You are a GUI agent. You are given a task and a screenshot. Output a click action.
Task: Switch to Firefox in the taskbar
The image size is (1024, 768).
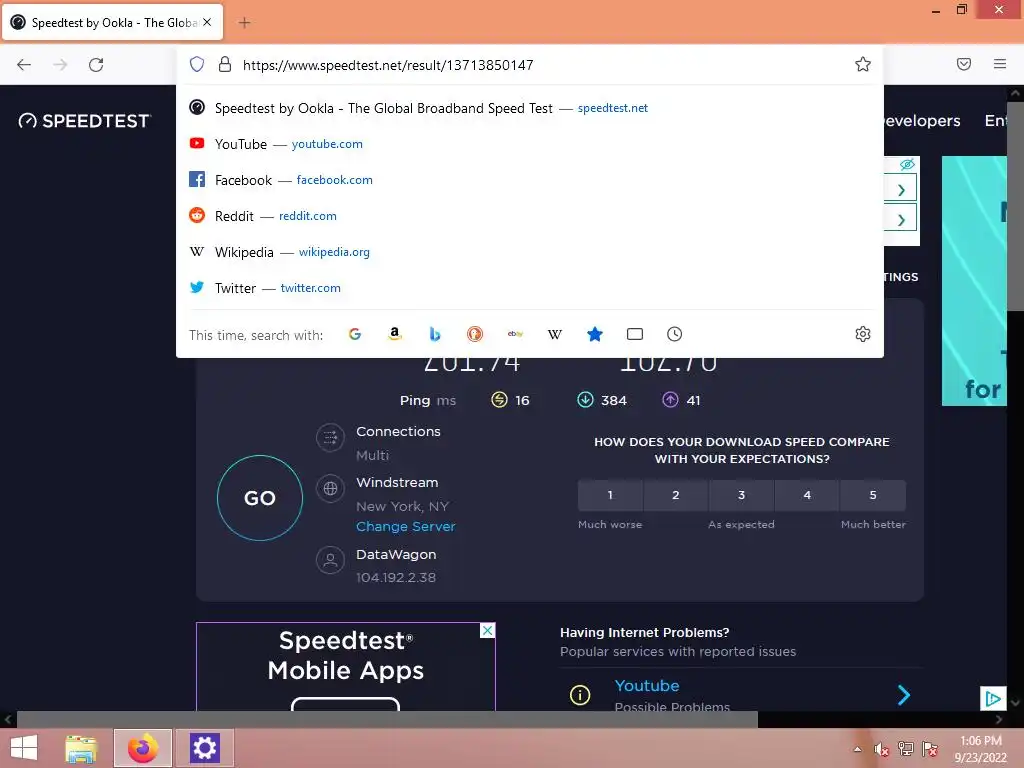142,748
